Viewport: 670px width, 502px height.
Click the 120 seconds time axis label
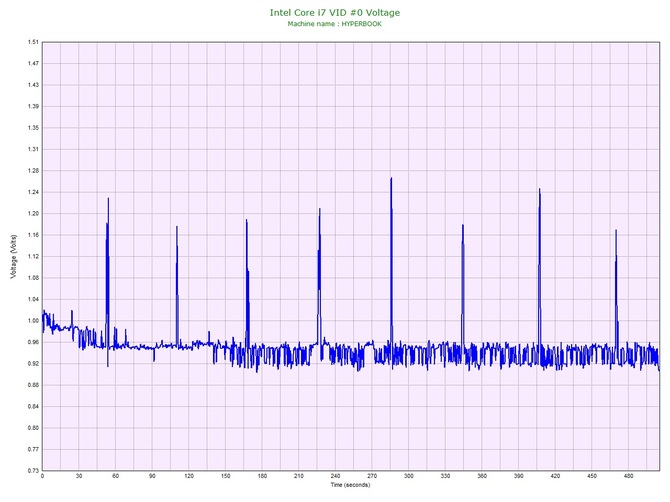tap(189, 476)
